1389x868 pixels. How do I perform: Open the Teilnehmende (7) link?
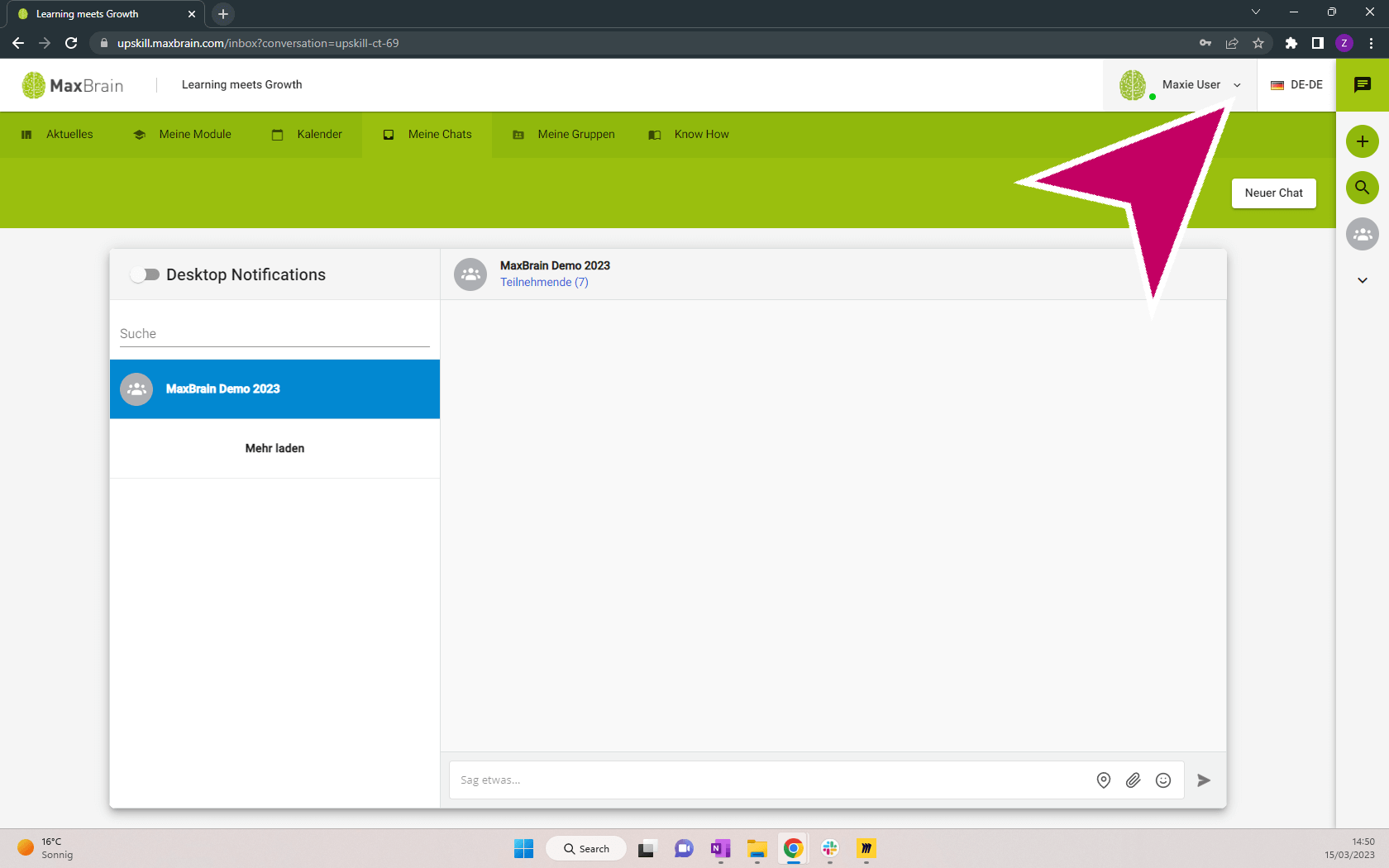544,282
